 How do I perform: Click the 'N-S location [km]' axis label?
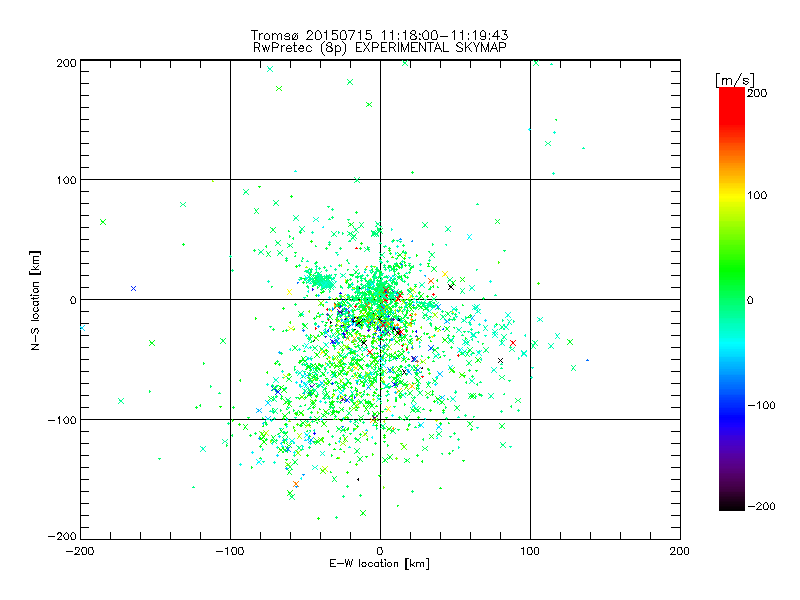tap(35, 301)
